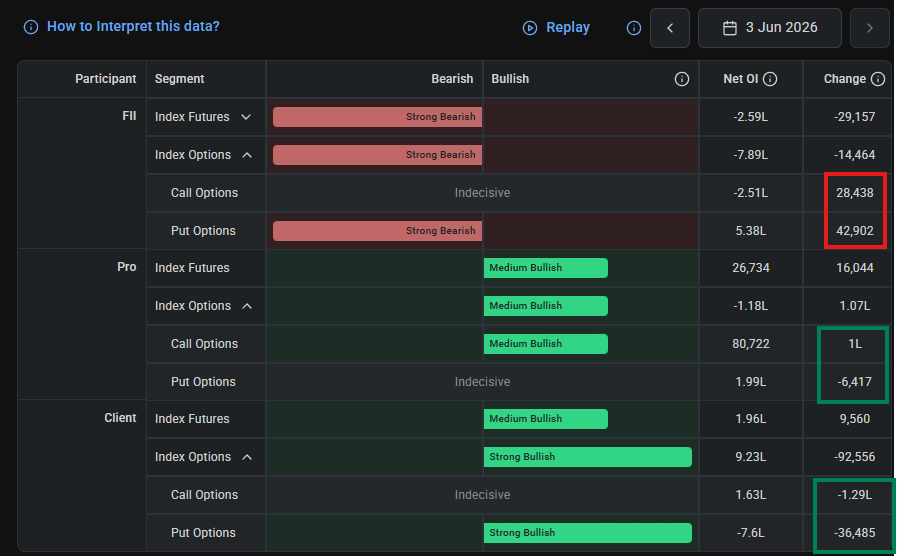Start the Replay playback

click(556, 27)
